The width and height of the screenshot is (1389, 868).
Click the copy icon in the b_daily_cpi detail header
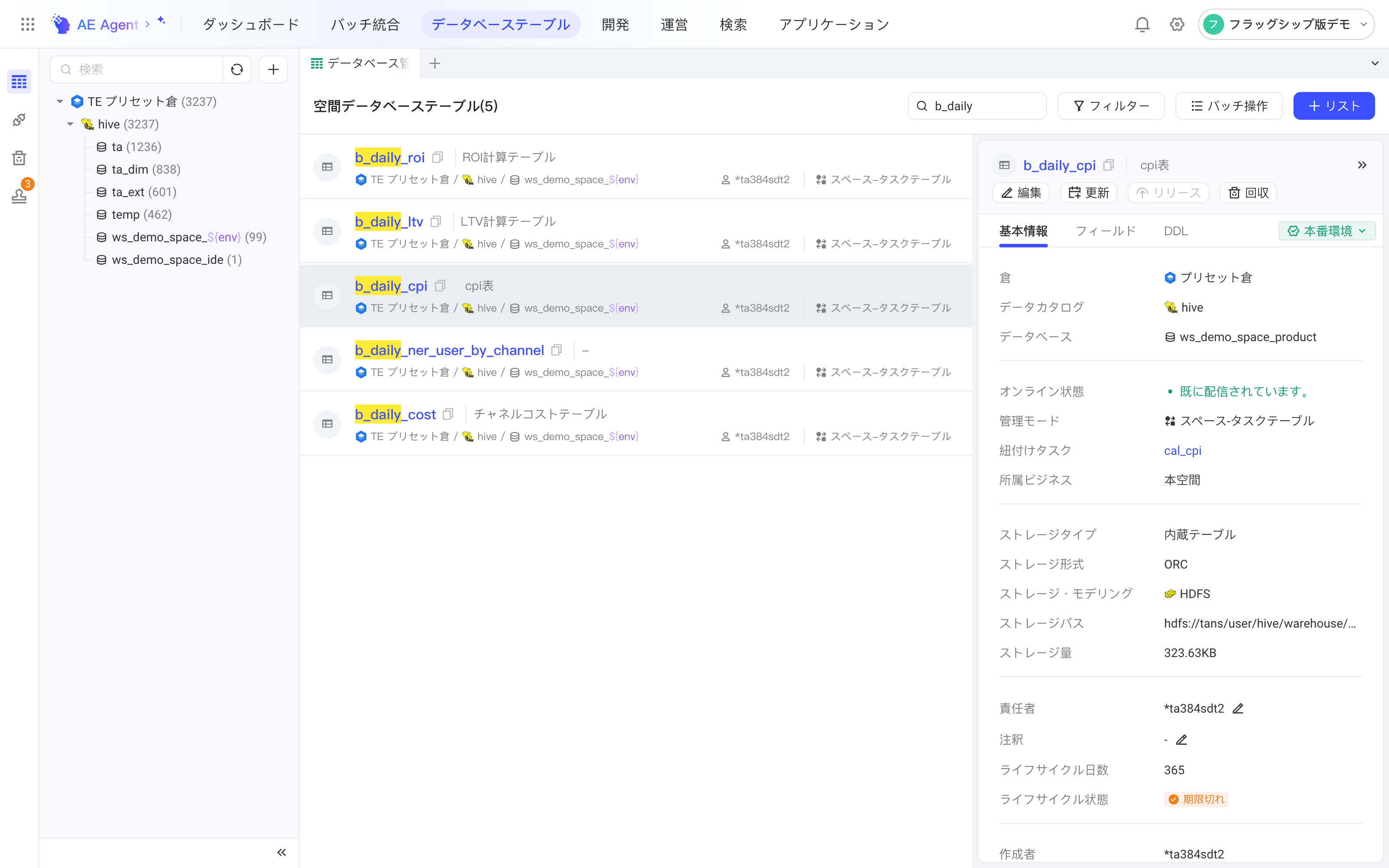(x=1108, y=165)
